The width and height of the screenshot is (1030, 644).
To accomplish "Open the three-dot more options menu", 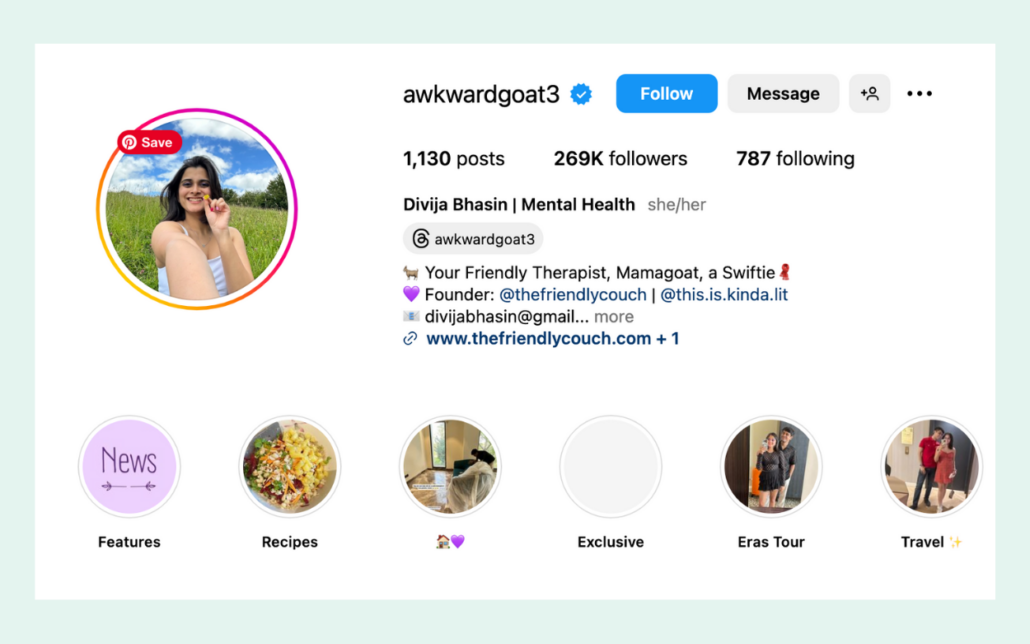I will point(919,93).
